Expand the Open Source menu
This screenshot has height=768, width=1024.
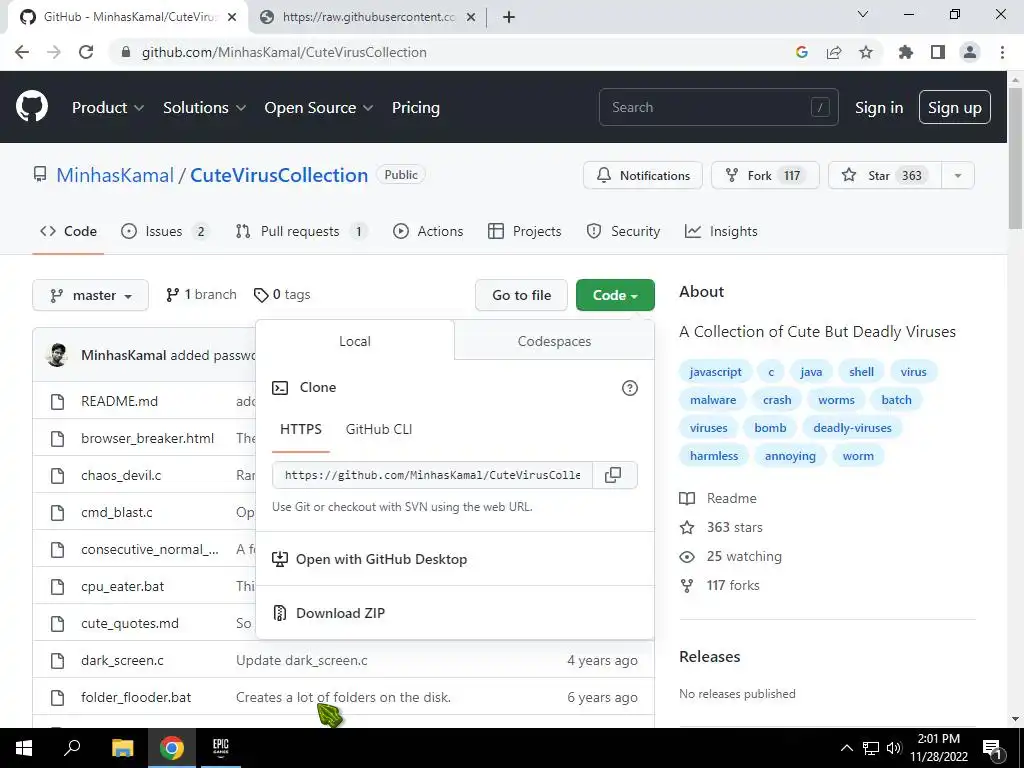pos(319,108)
